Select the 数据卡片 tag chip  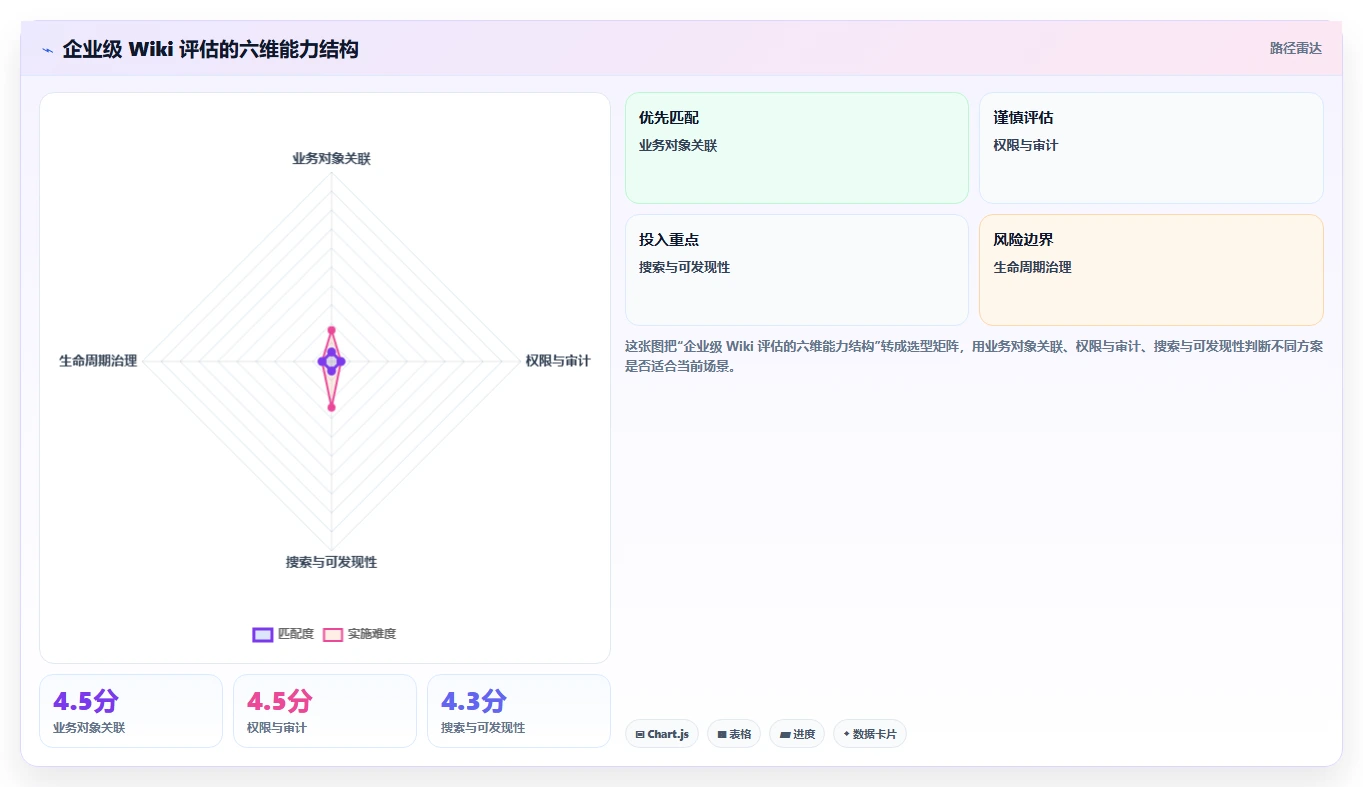point(870,734)
